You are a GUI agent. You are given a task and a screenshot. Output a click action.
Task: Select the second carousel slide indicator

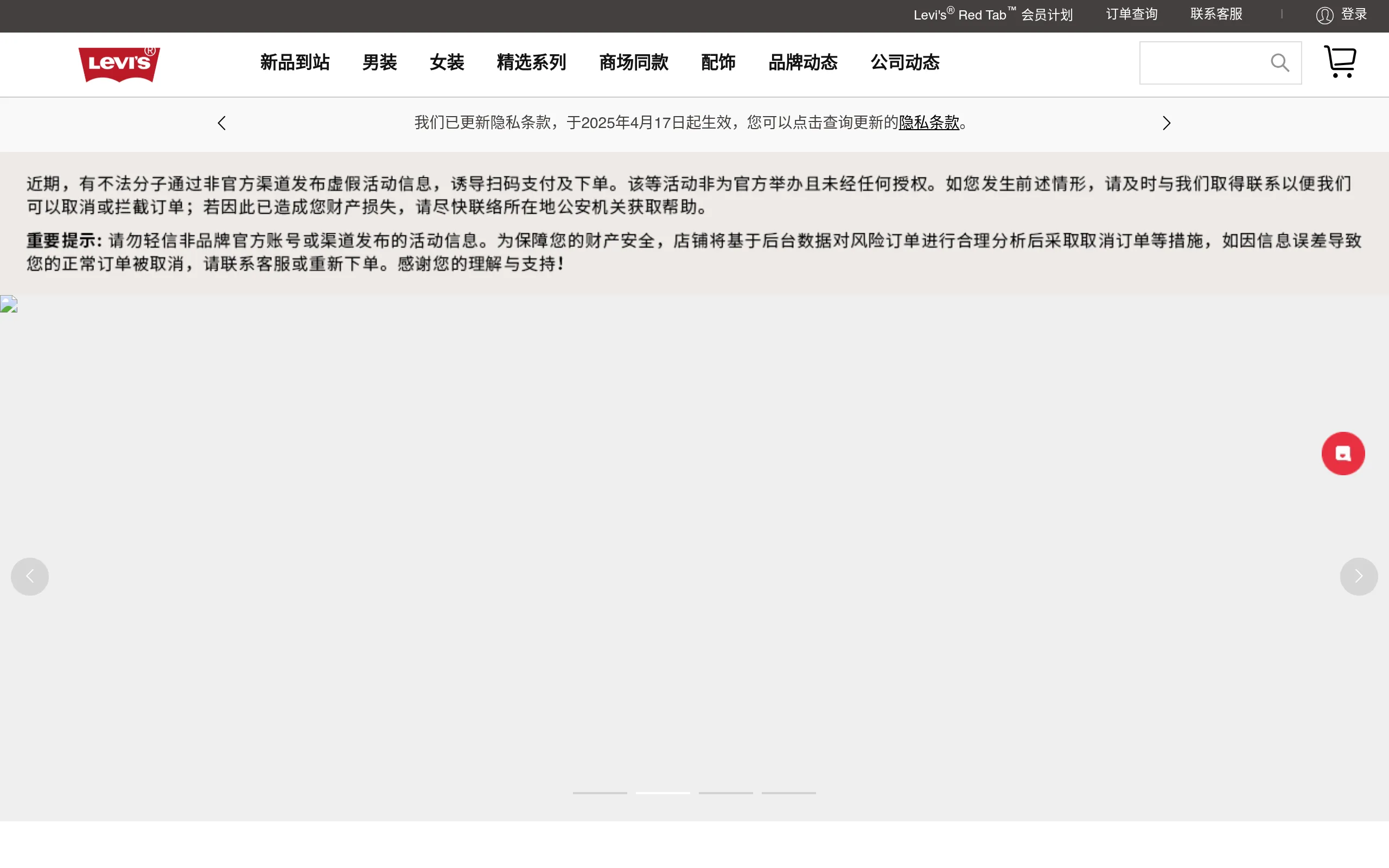pos(663,793)
